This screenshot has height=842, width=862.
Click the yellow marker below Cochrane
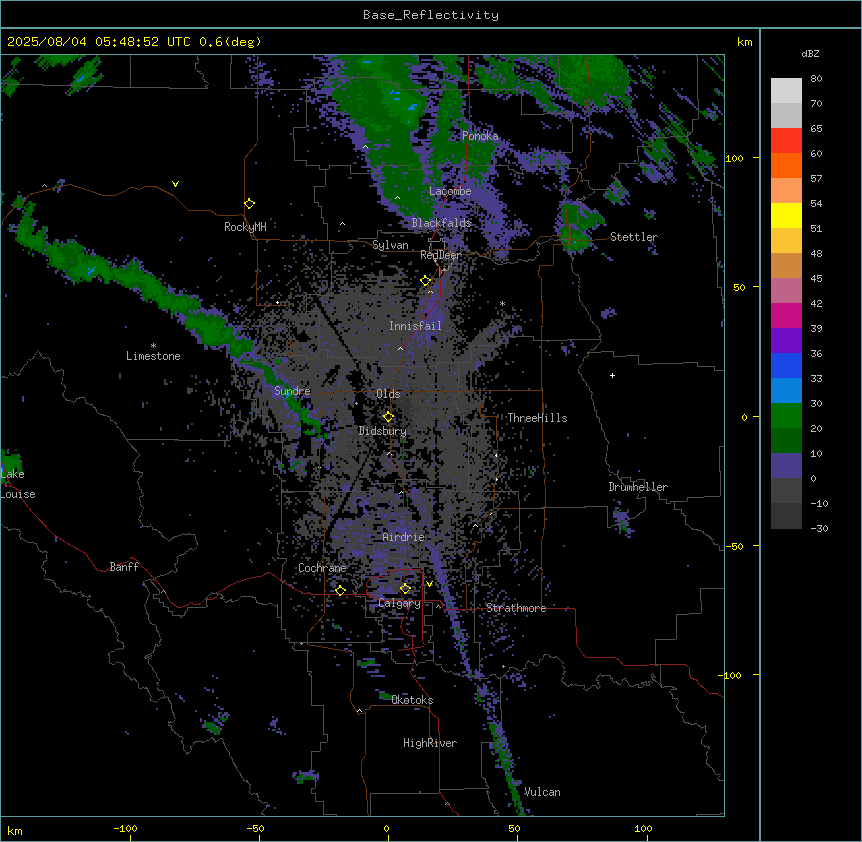click(x=340, y=590)
